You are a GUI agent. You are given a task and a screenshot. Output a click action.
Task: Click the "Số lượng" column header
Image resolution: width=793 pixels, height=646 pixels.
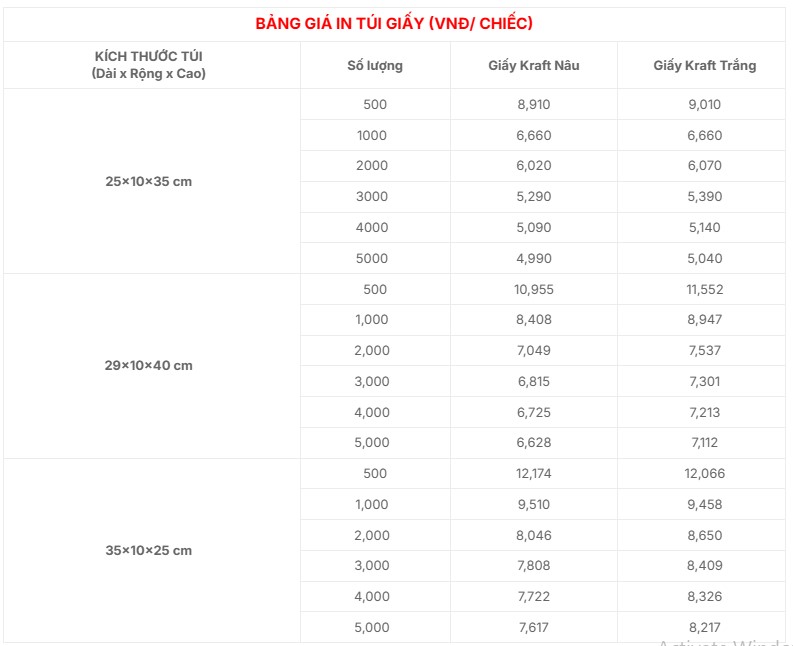pos(375,66)
